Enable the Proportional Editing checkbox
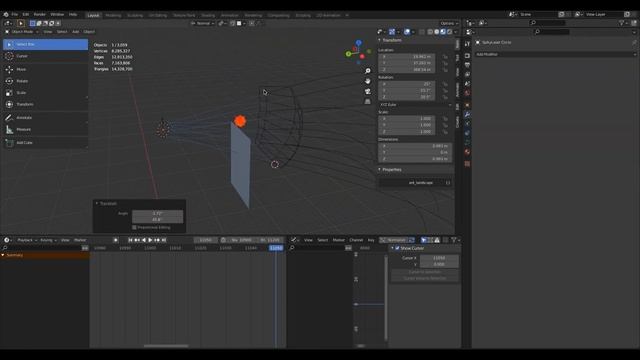 [134, 227]
